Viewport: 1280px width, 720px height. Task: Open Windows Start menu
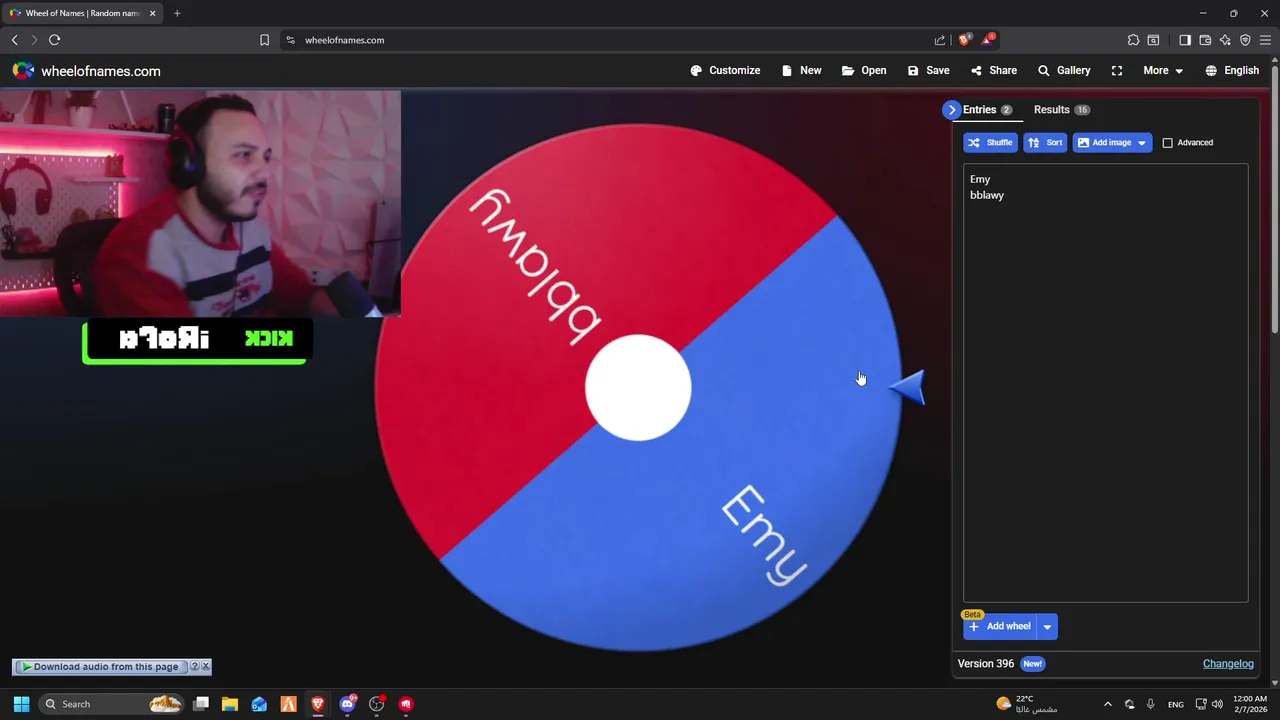click(x=21, y=704)
